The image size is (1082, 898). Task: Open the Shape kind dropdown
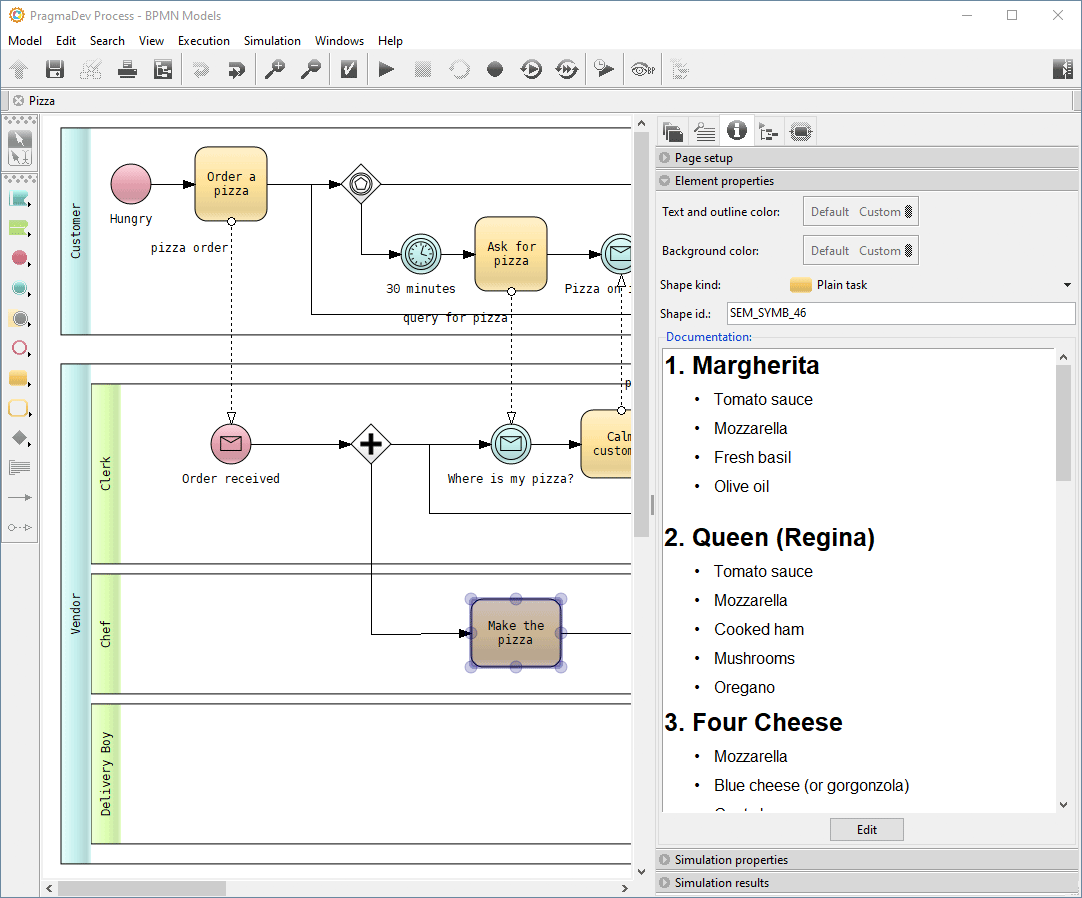(1067, 285)
